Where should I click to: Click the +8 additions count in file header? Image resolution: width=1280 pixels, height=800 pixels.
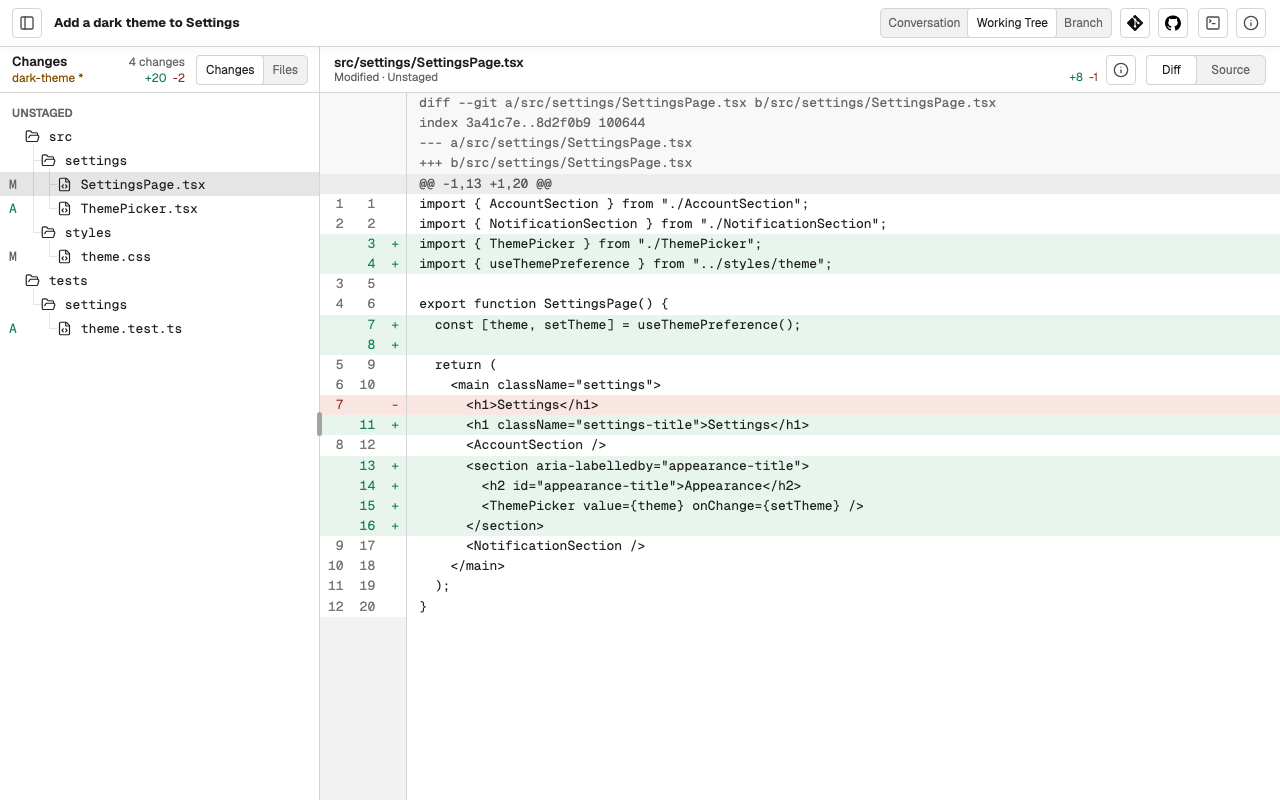(1076, 77)
